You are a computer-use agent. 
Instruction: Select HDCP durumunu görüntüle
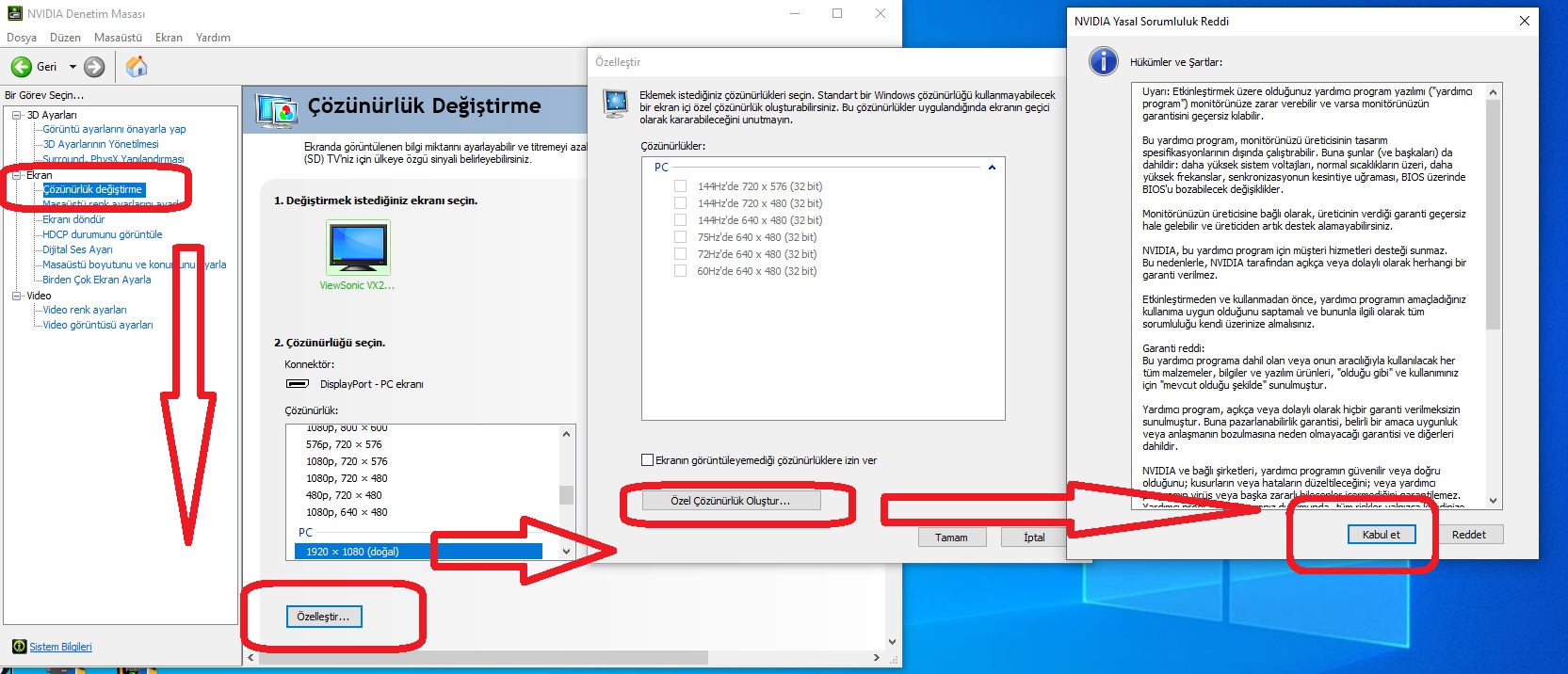click(x=103, y=234)
